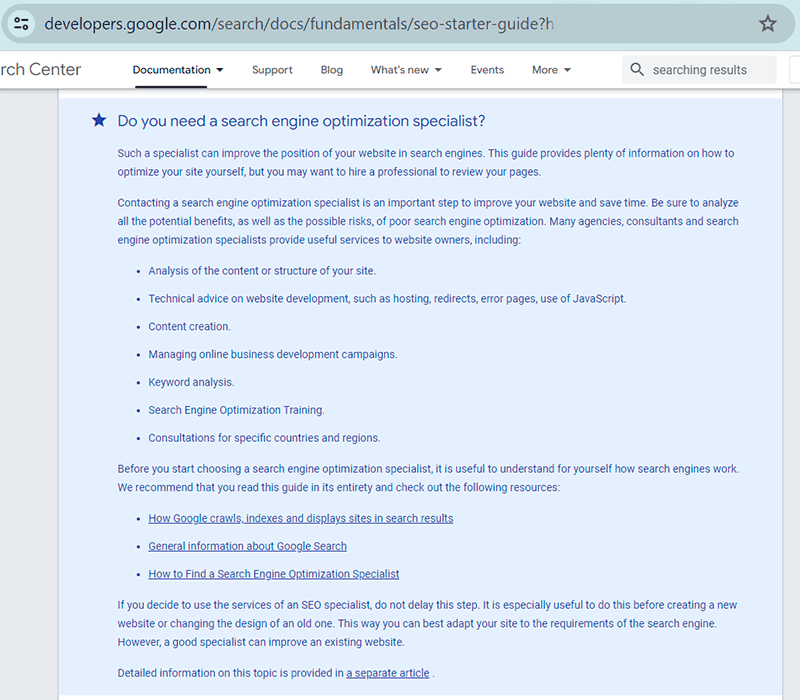Viewport: 800px width, 700px height.
Task: Click the blue star beside the heading
Action: pos(99,120)
